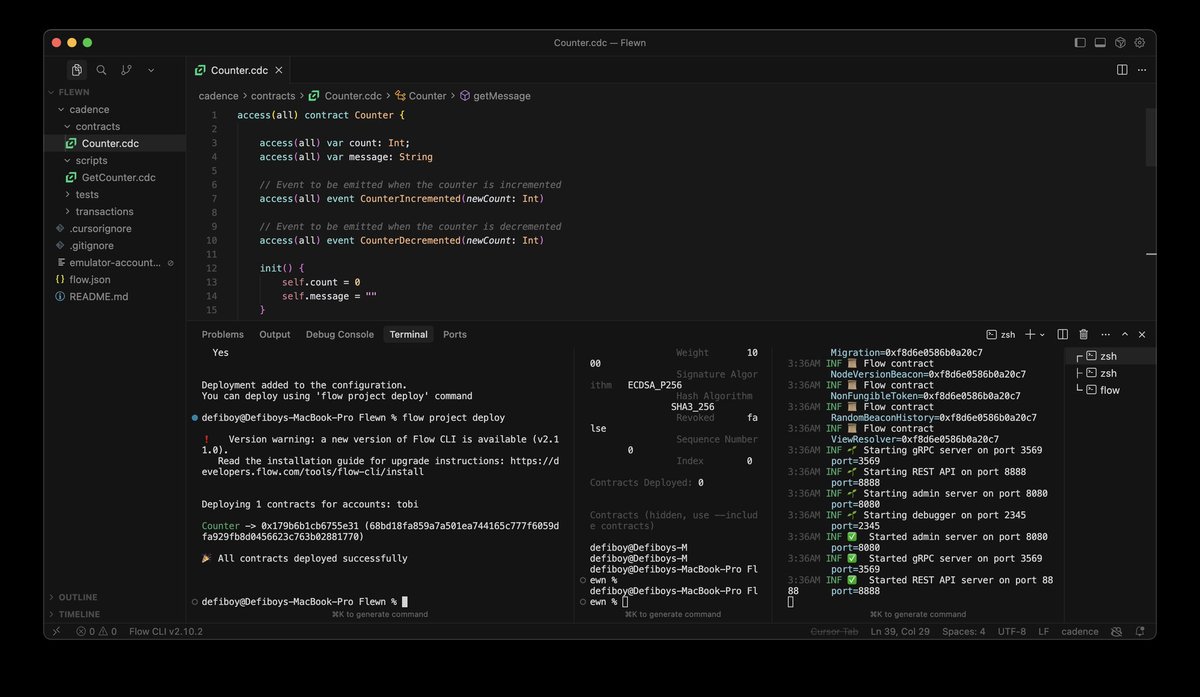Change language mode by clicking cadence

[x=1078, y=631]
